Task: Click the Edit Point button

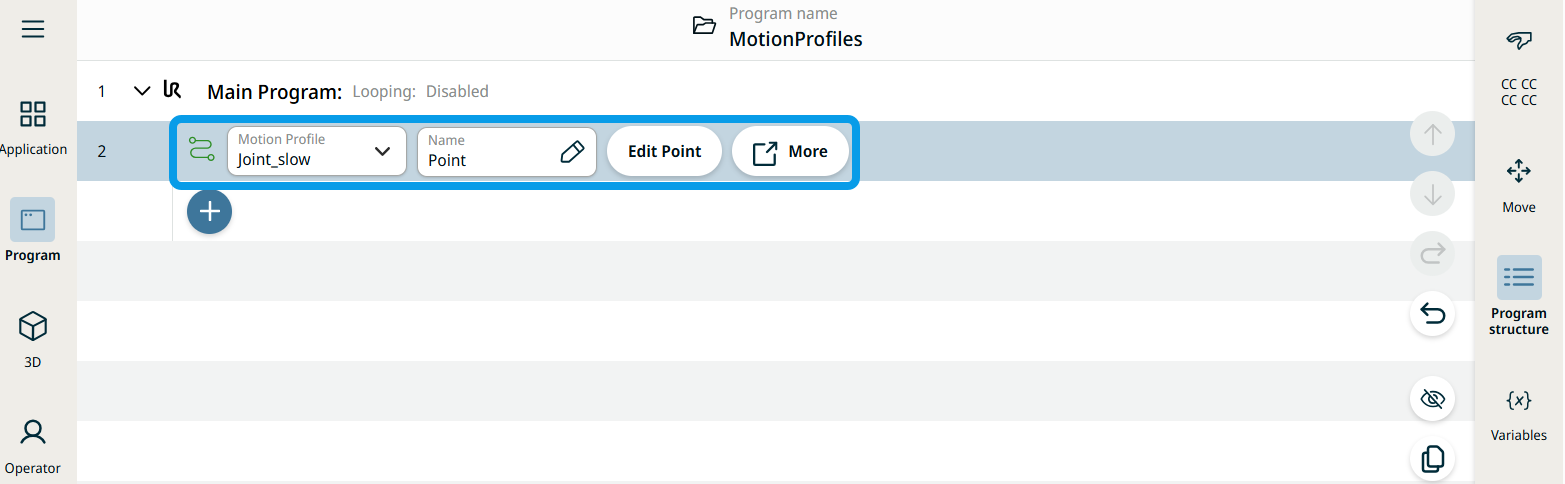Action: [664, 151]
